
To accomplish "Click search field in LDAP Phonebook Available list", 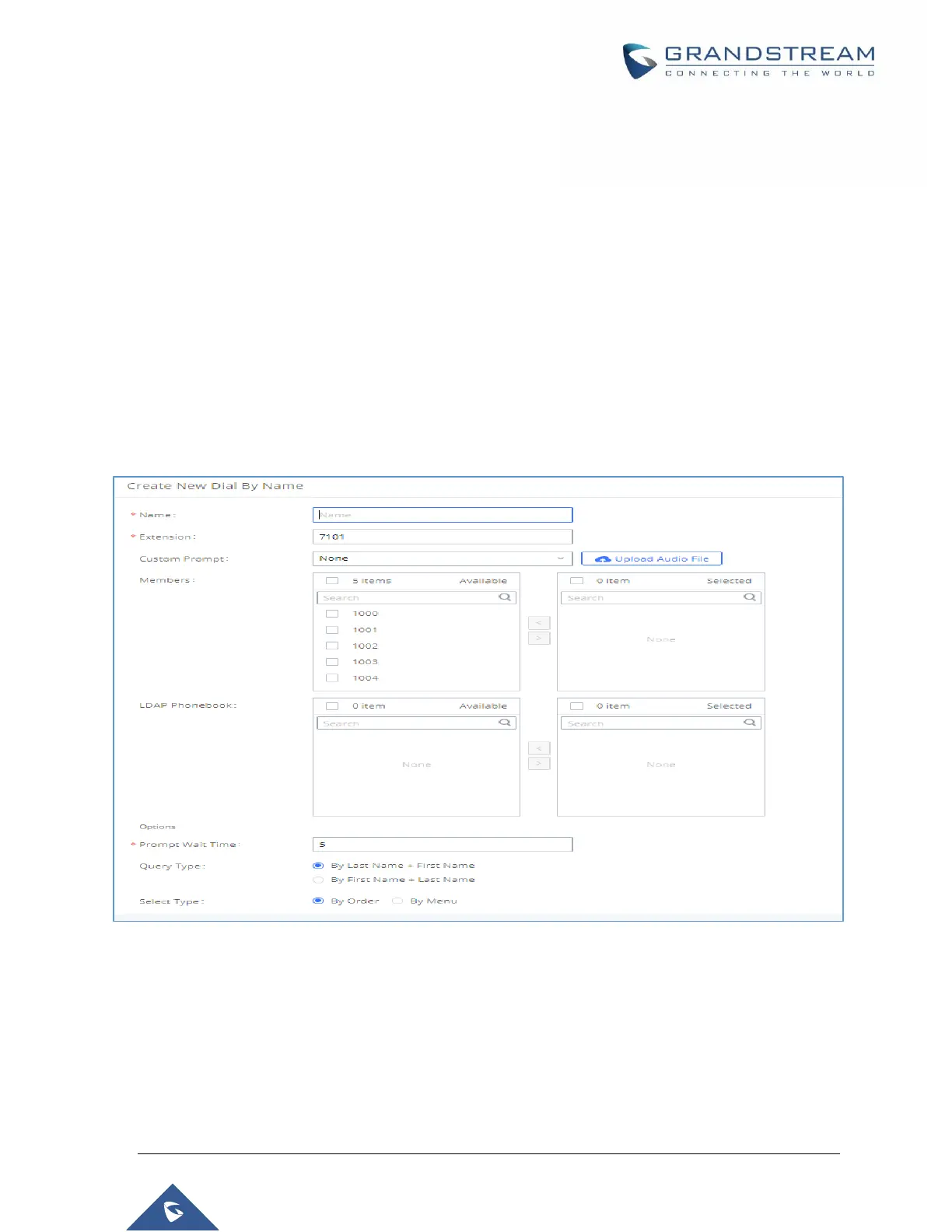I will (416, 723).
